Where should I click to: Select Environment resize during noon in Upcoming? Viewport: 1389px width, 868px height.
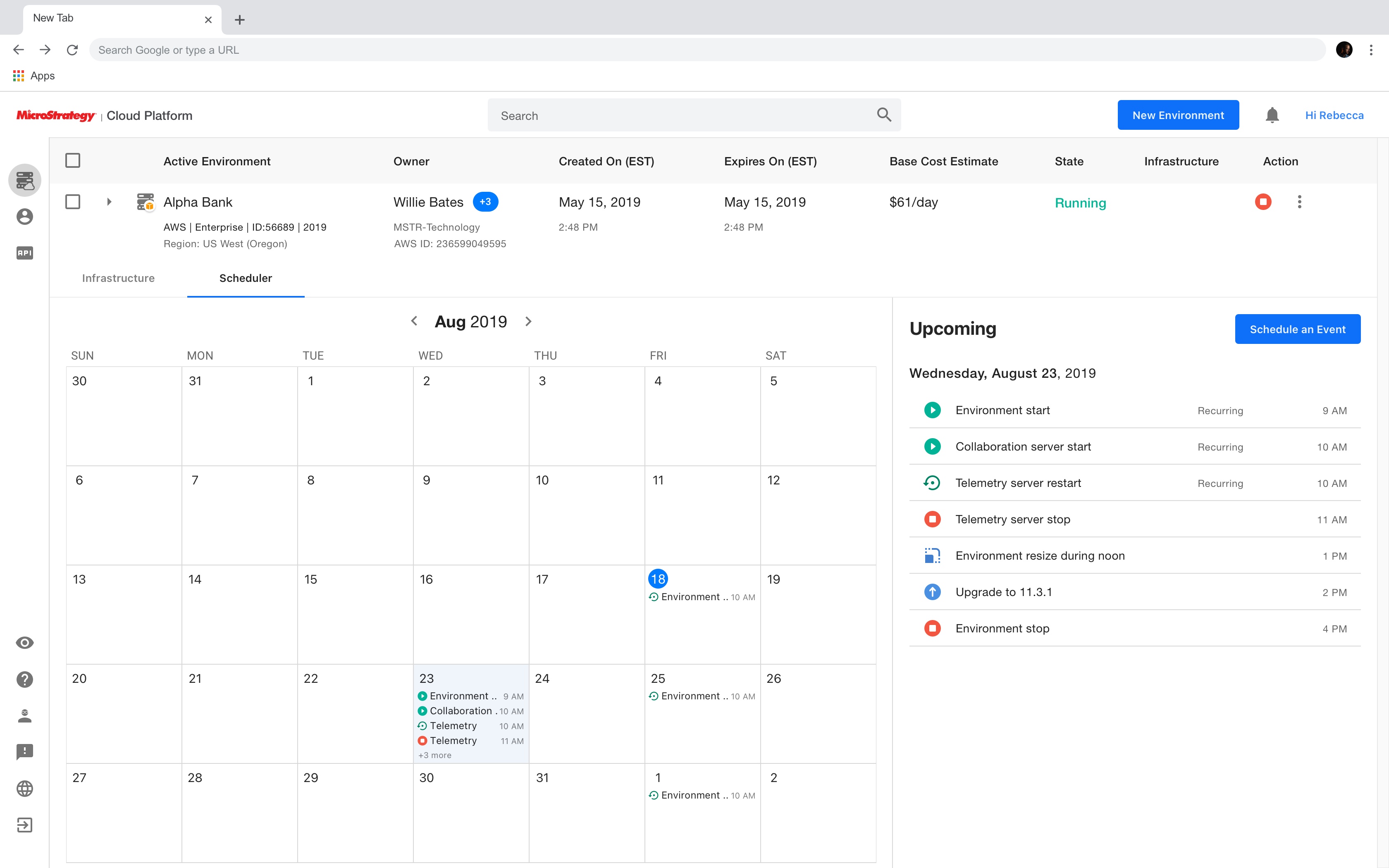(1135, 555)
